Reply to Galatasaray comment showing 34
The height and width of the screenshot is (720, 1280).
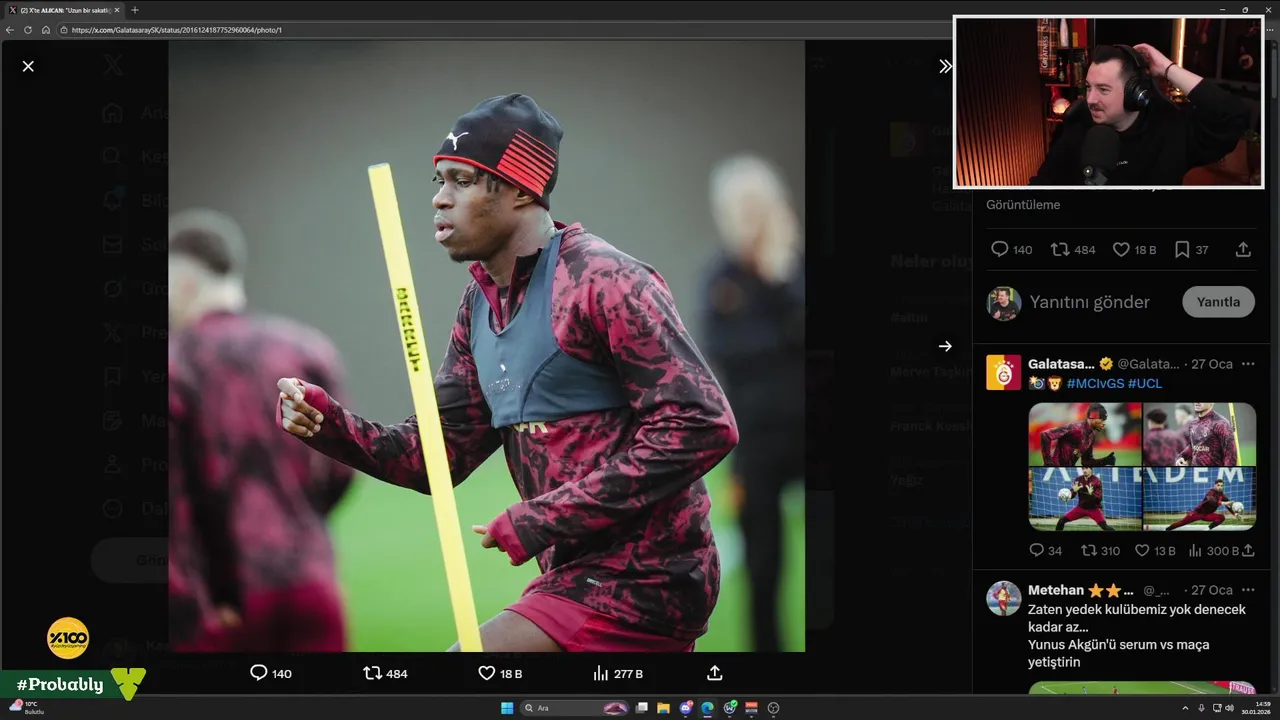pyautogui.click(x=1046, y=550)
